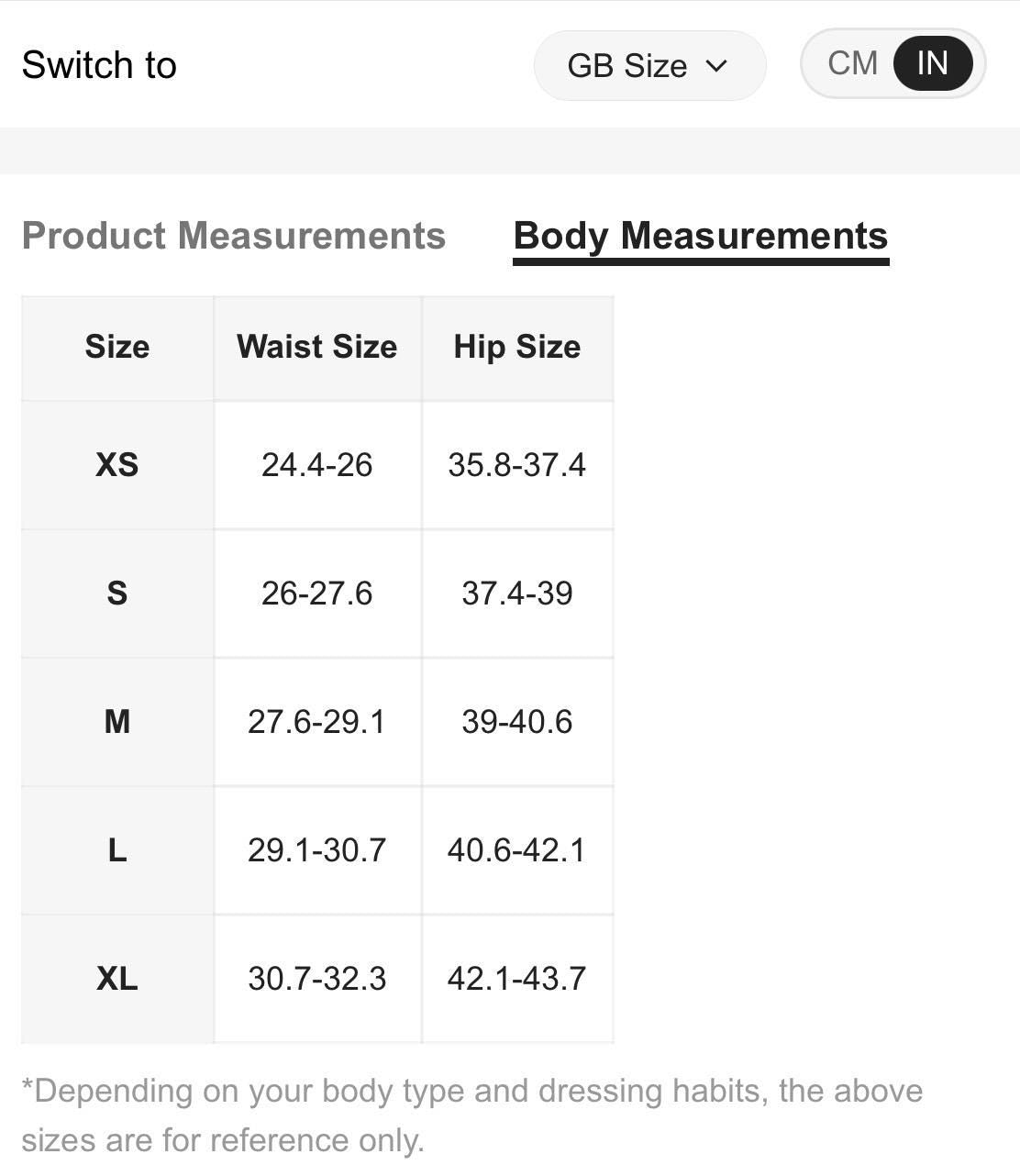Click the reference-only disclaimer note

click(x=471, y=1115)
